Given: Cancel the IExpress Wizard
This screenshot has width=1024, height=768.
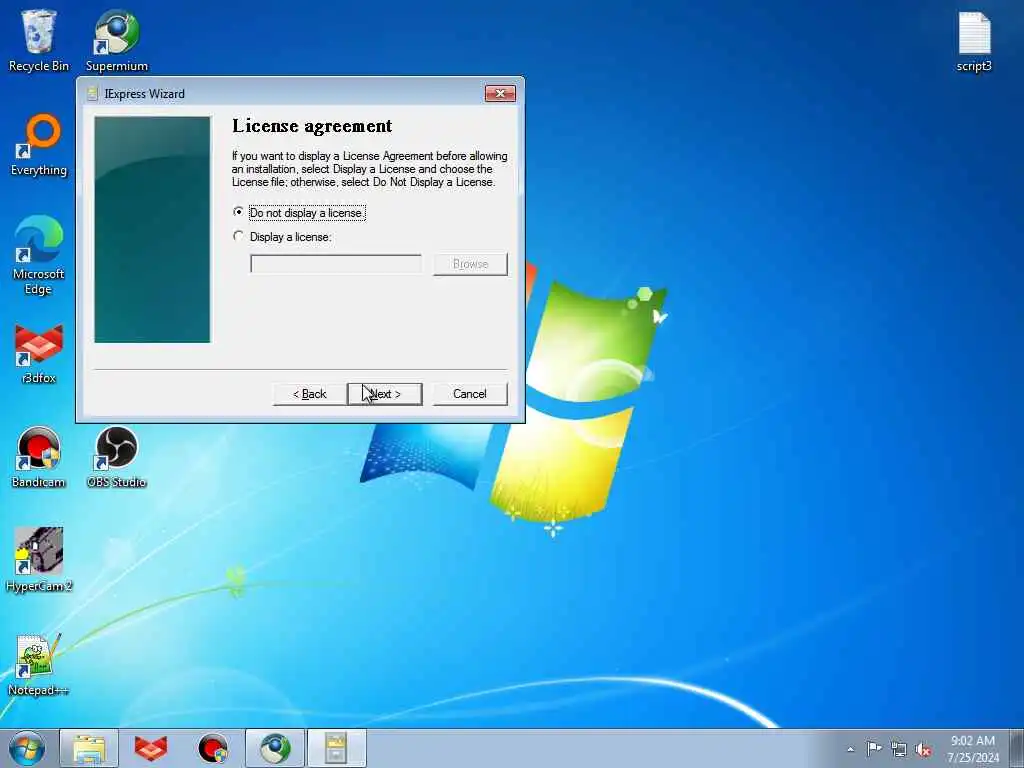Looking at the screenshot, I should 470,394.
